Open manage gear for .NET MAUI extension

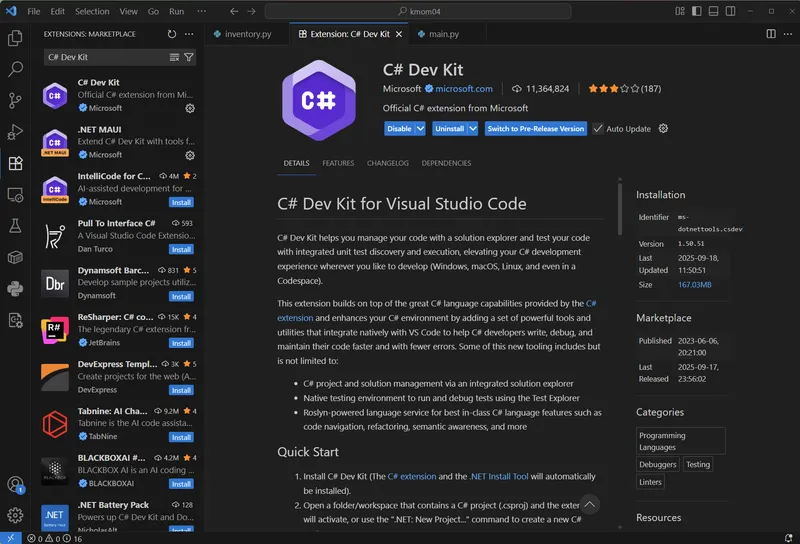(x=190, y=155)
